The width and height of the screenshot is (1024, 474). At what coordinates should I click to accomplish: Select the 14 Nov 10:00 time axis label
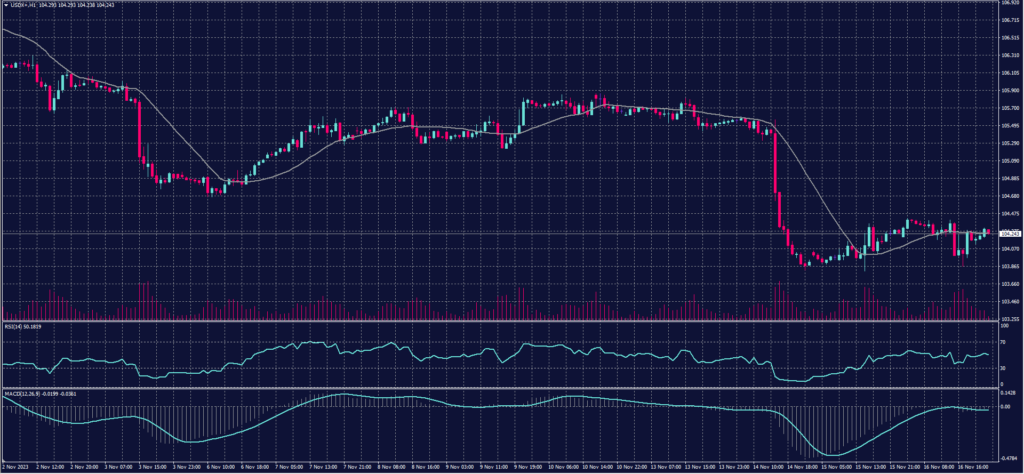point(766,467)
